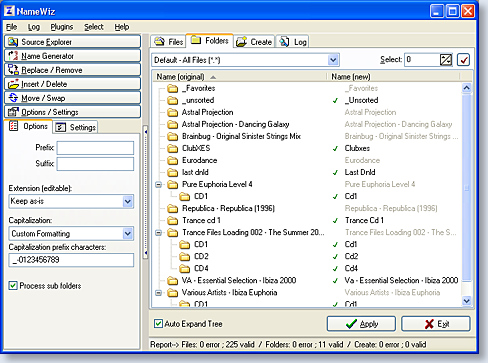The width and height of the screenshot is (488, 363).
Task: Select Astral Projection - Dancing Galaxy folder
Action: [235, 124]
